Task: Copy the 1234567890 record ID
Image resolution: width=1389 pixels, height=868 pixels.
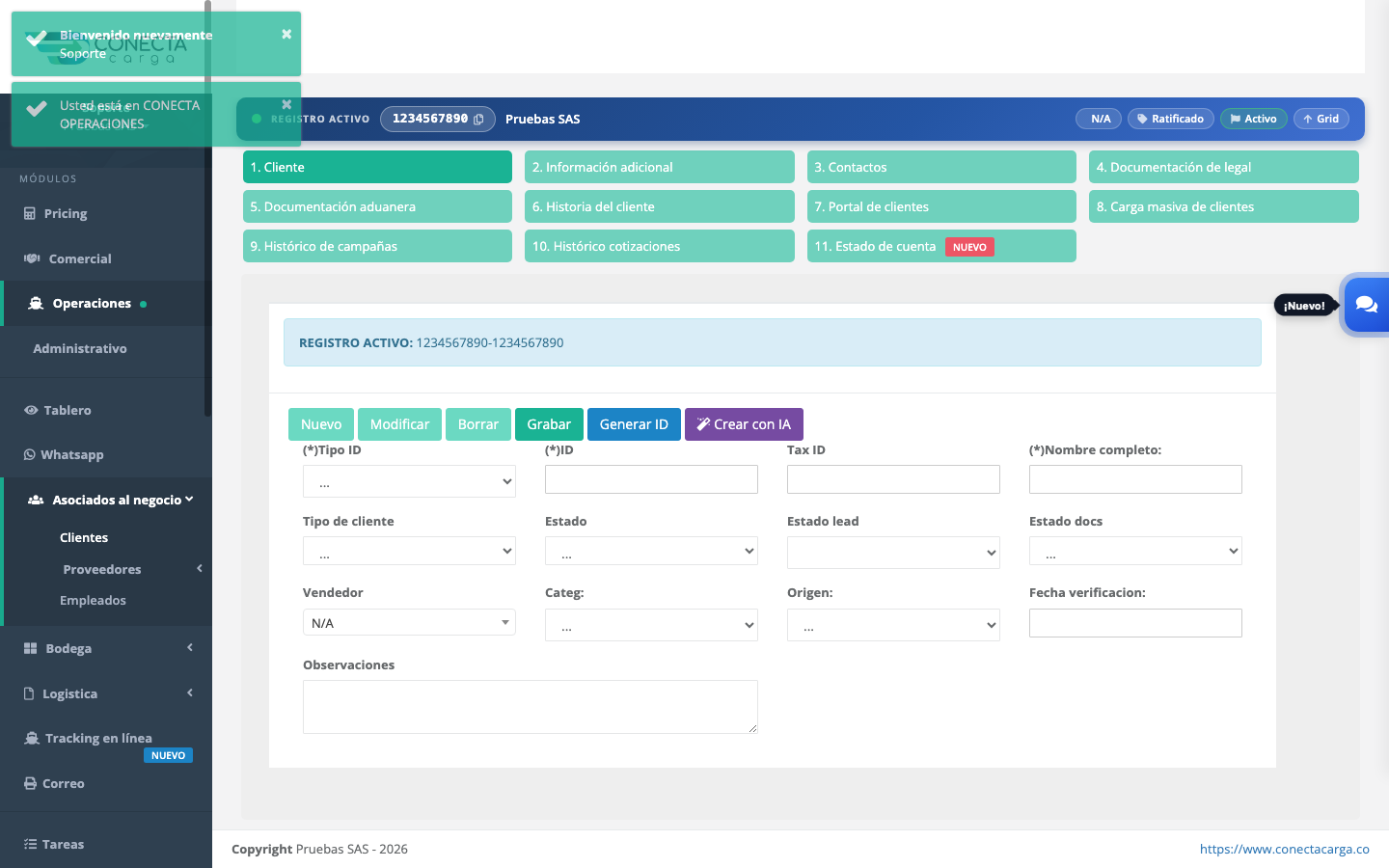Action: pyautogui.click(x=478, y=119)
